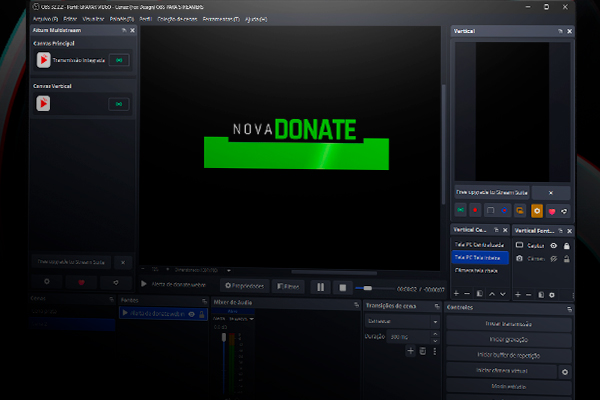
Task: Open the Ferramentas menu
Action: click(x=221, y=19)
